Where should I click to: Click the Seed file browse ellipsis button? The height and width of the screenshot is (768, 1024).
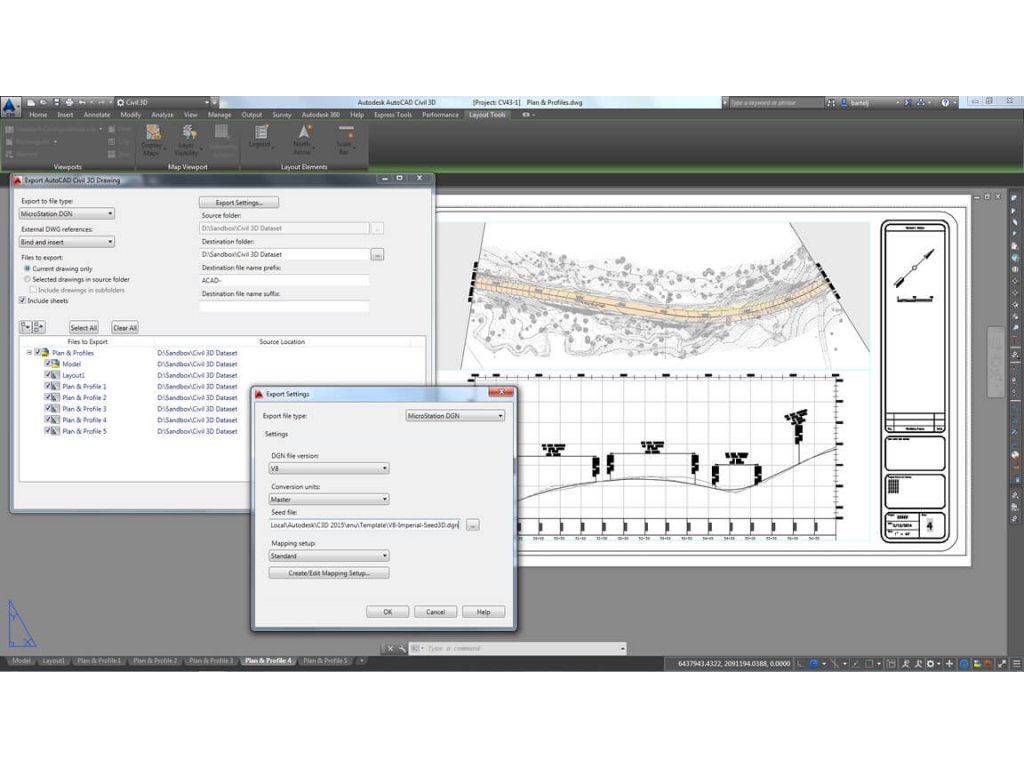point(473,525)
